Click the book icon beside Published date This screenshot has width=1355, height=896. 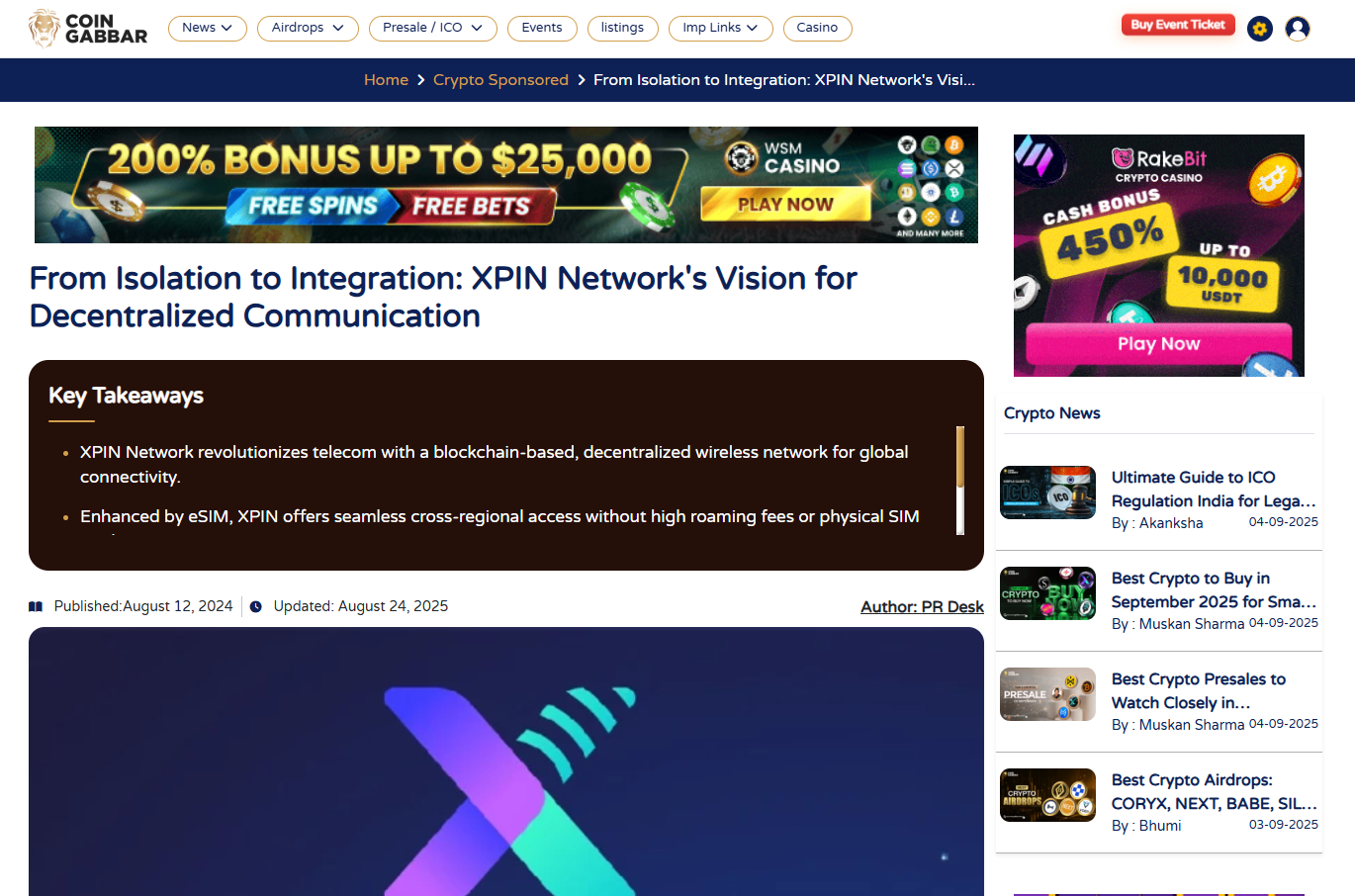pos(36,607)
